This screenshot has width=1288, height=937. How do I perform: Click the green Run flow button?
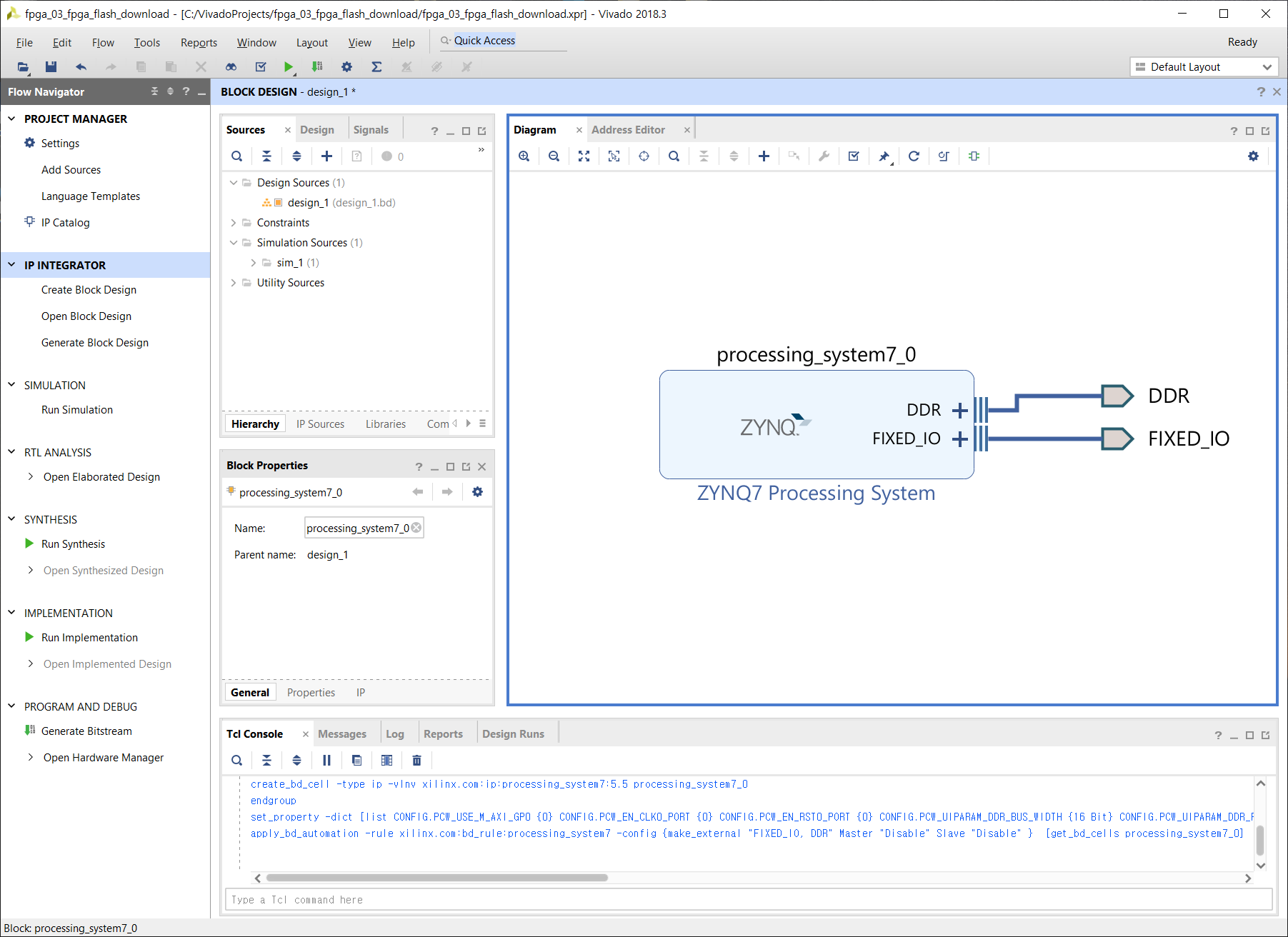point(289,67)
